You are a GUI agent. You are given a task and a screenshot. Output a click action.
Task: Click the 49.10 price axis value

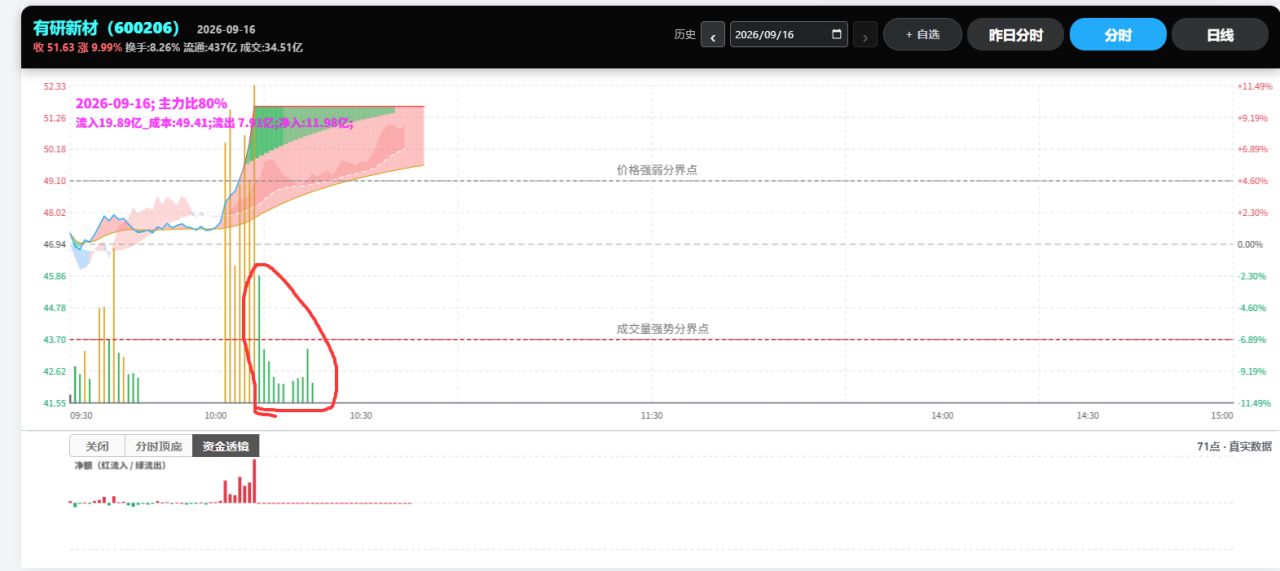pyautogui.click(x=55, y=181)
